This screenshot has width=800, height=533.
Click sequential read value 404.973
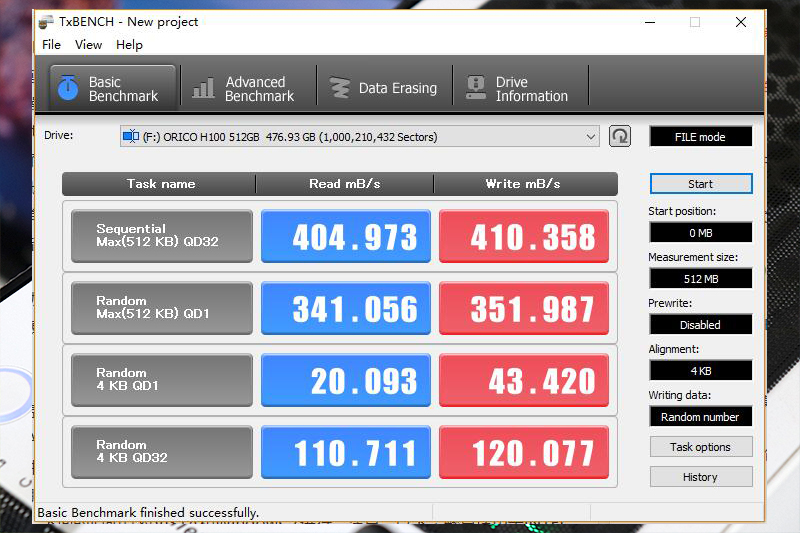tap(346, 236)
